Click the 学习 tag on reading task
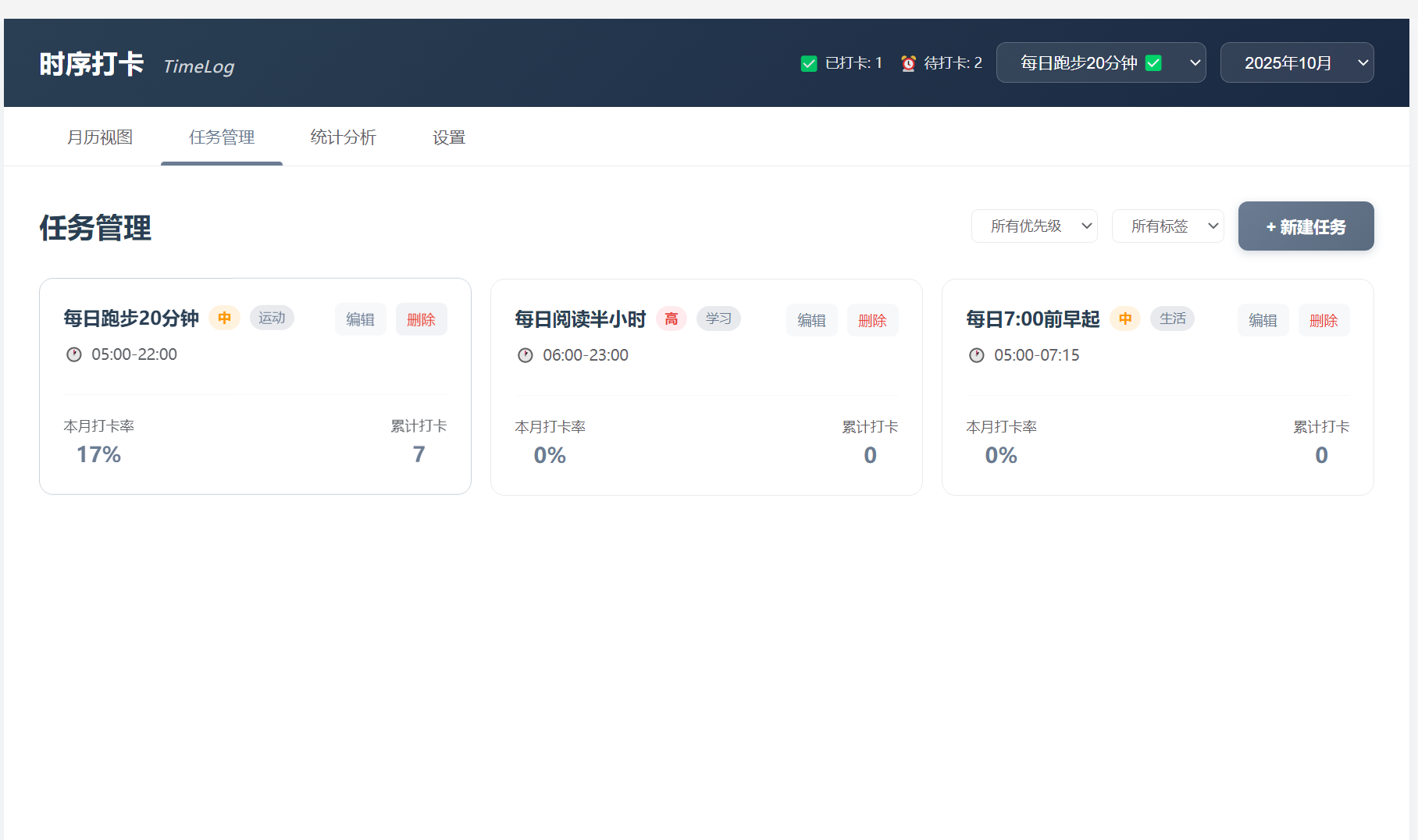 point(718,319)
